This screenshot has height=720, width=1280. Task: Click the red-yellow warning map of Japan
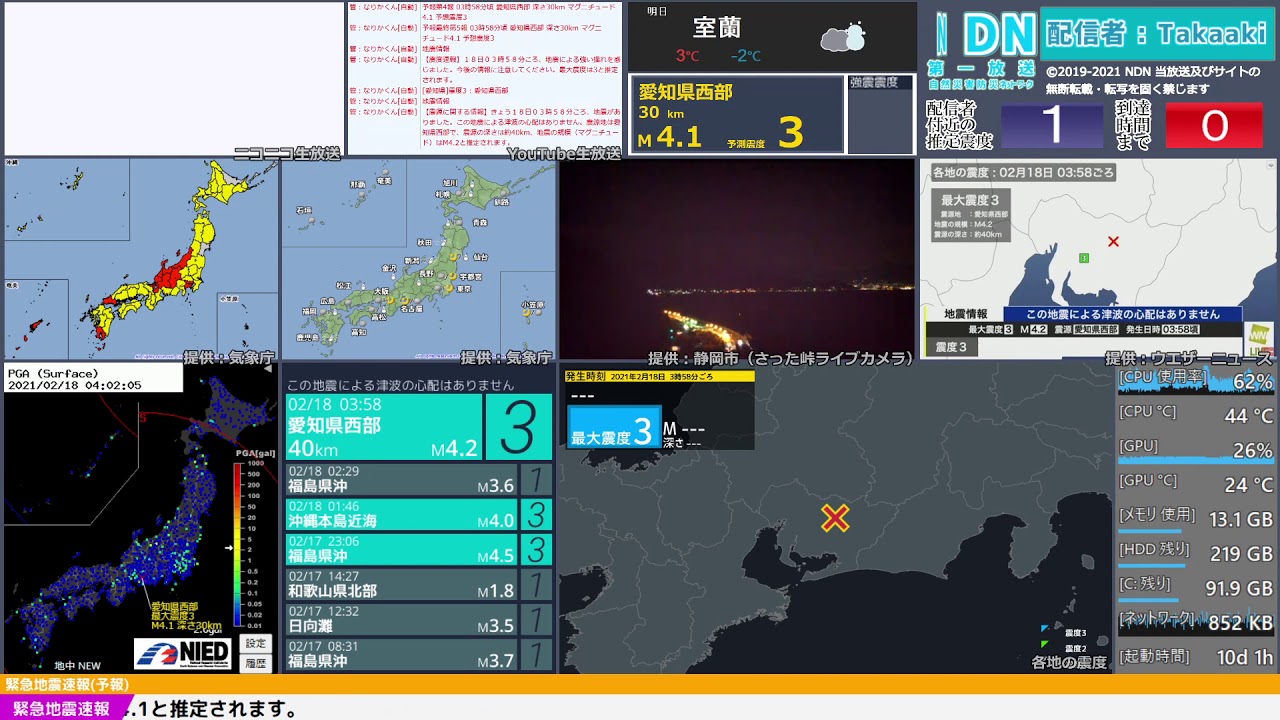pos(141,258)
